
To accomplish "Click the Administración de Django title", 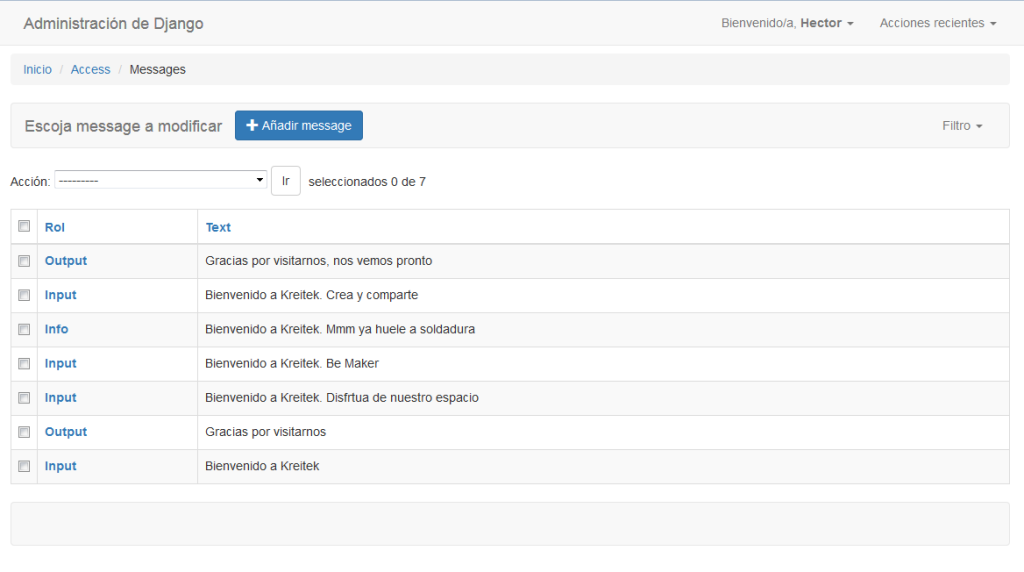I will pyautogui.click(x=113, y=23).
